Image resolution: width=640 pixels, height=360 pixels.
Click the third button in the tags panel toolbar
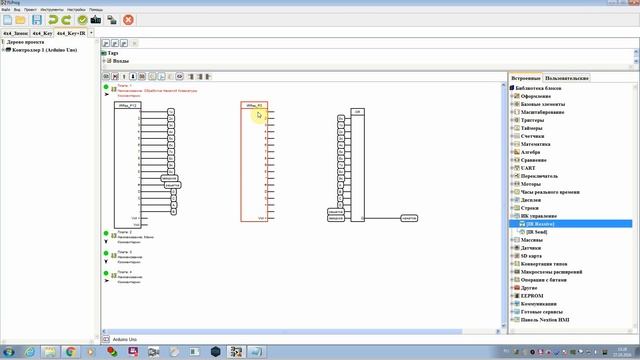click(x=124, y=43)
